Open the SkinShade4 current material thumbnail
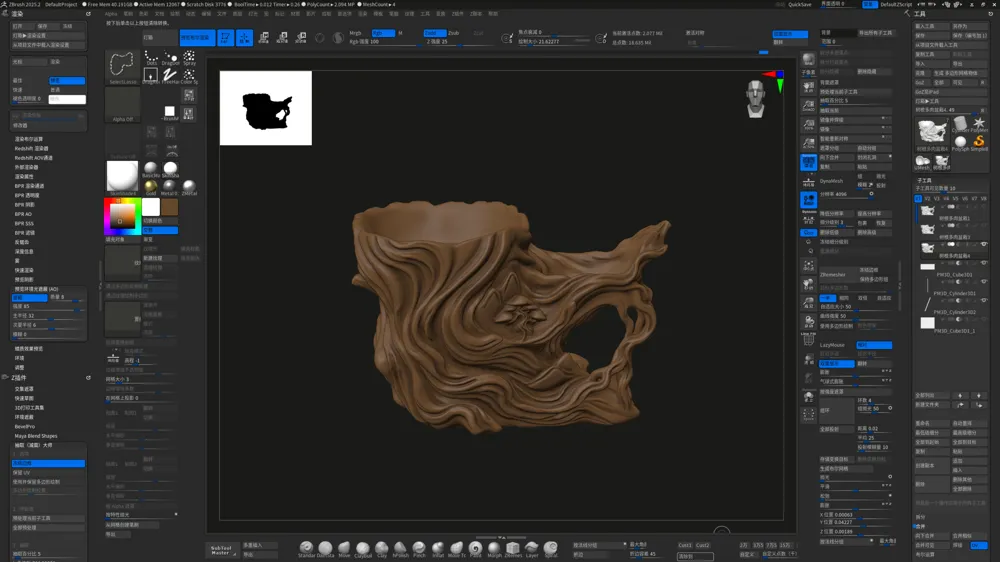 coord(122,178)
